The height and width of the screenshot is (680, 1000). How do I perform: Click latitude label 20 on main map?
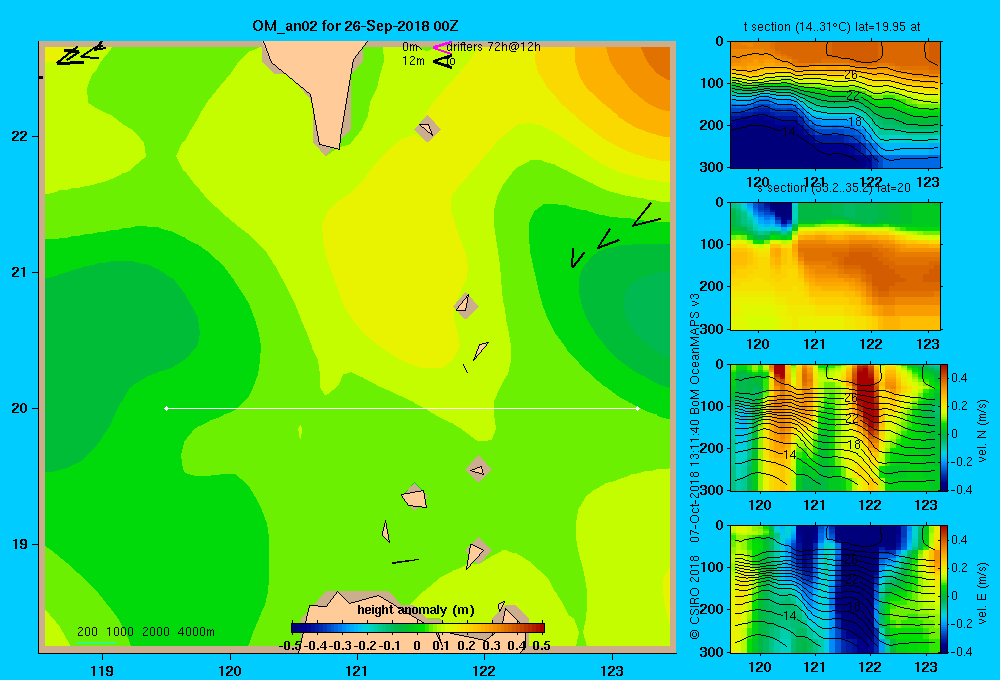pyautogui.click(x=20, y=408)
